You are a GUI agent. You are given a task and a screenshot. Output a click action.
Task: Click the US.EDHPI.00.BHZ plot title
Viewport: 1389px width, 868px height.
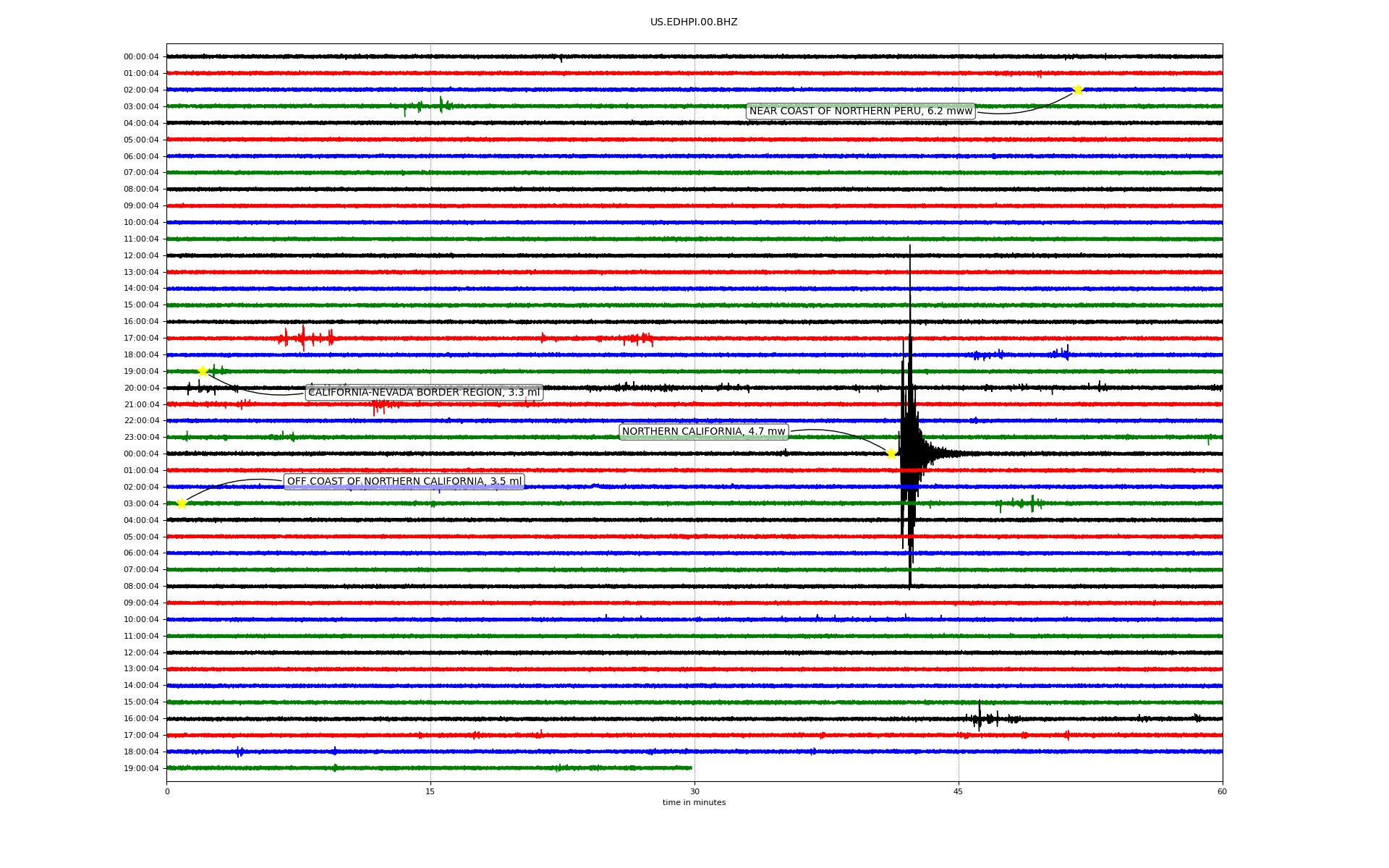[693, 22]
